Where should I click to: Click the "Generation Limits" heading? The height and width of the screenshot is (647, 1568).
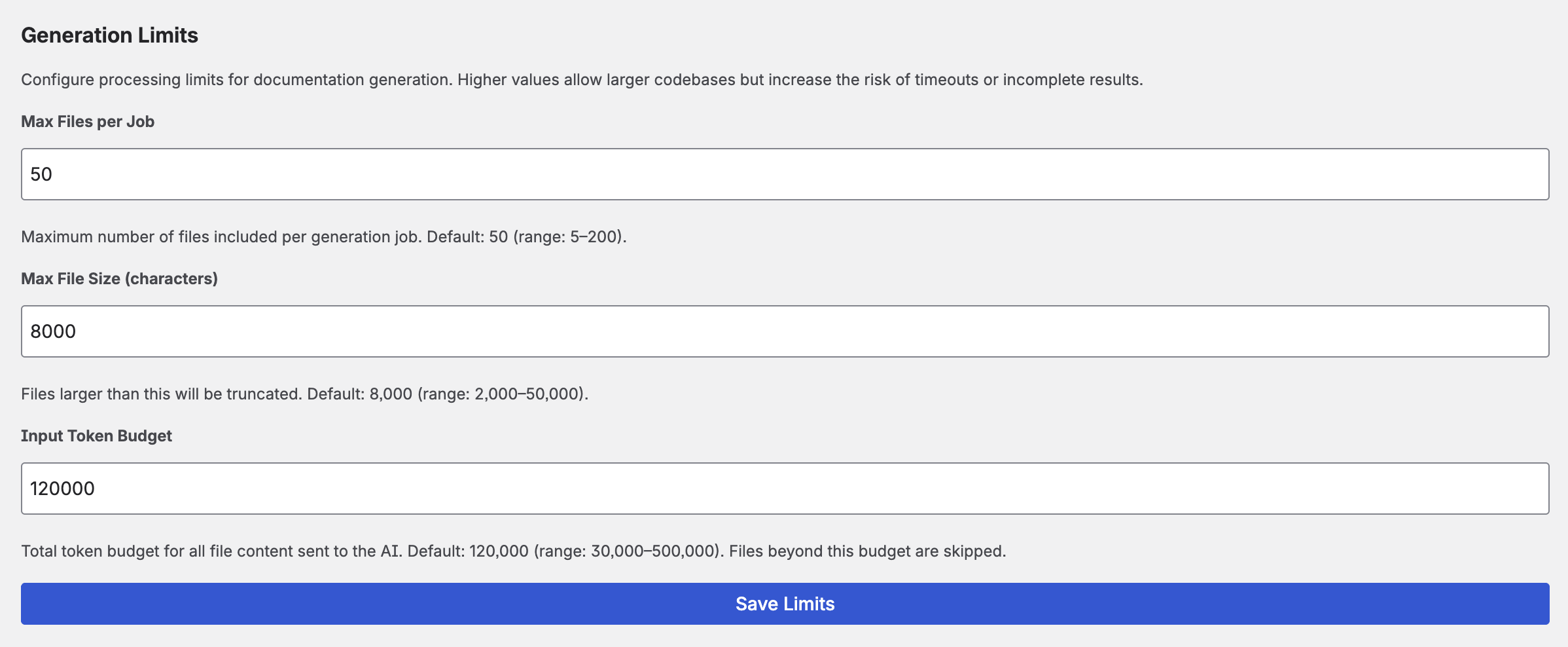(109, 35)
